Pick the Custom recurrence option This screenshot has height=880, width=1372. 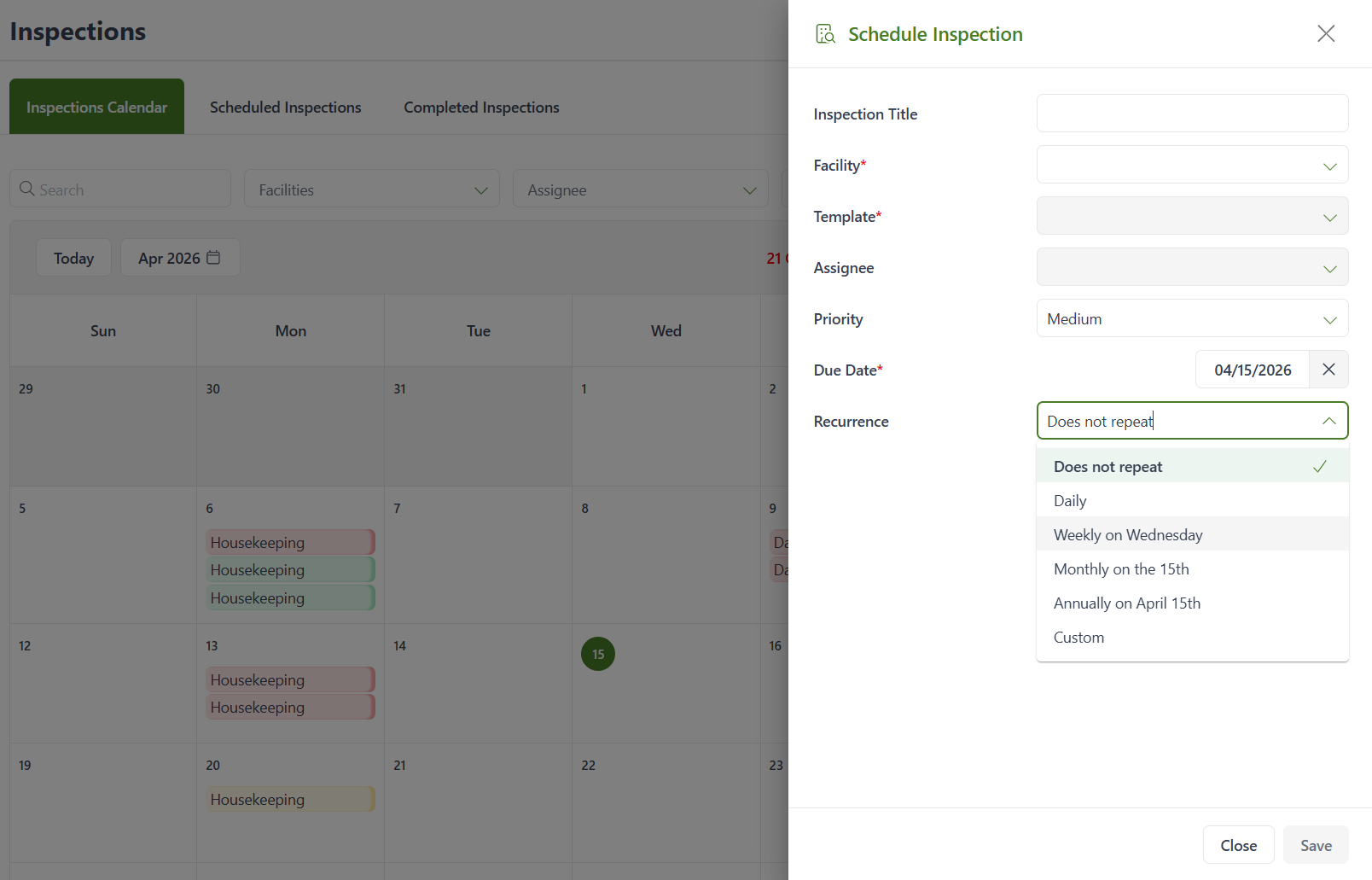[1078, 638]
